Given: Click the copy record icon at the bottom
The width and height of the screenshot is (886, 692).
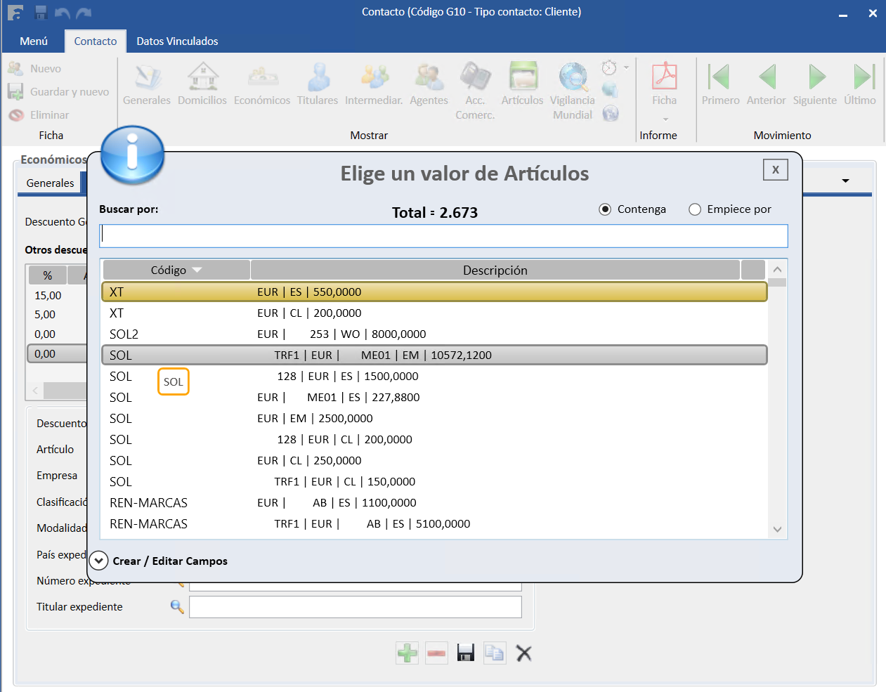Looking at the screenshot, I should click(494, 653).
